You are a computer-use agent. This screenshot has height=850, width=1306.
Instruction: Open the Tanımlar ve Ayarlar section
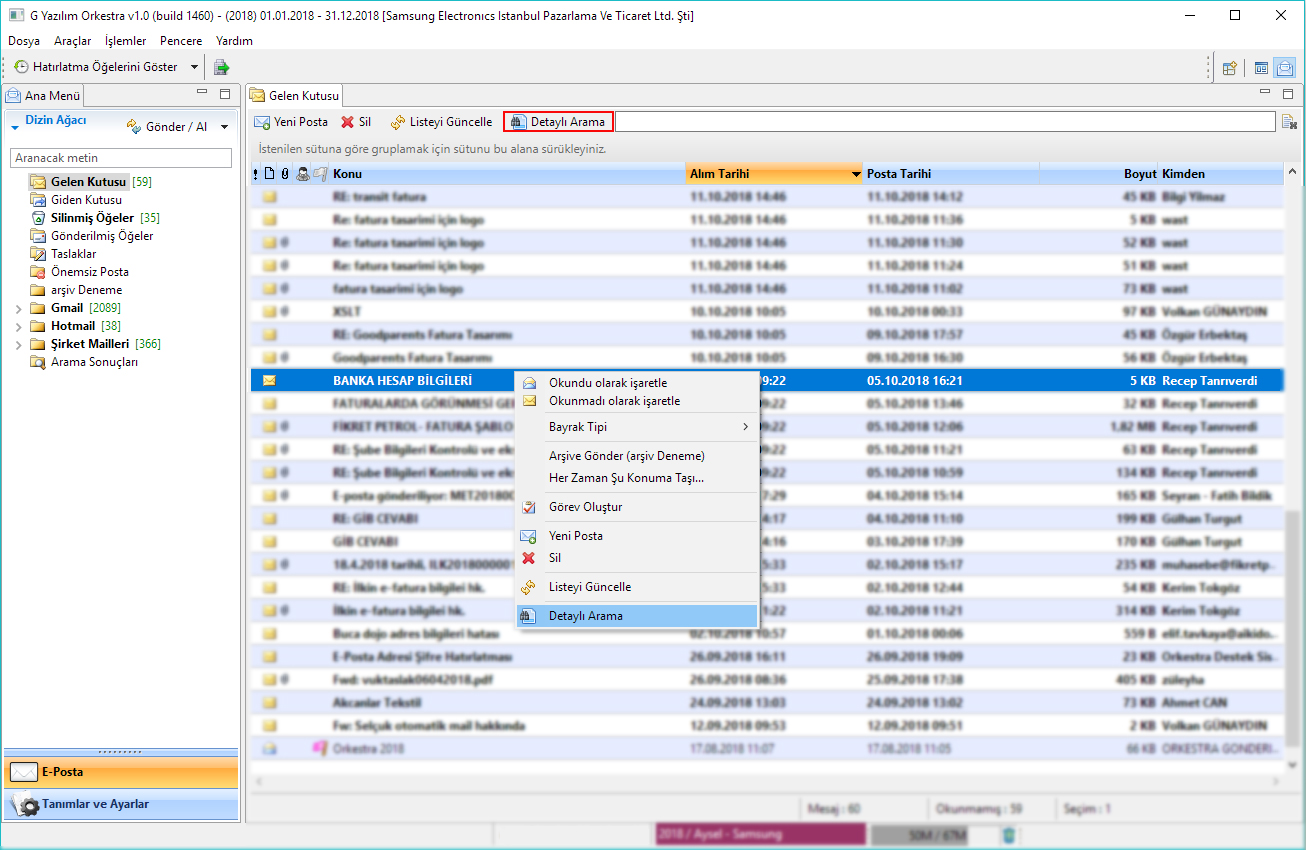coord(120,804)
